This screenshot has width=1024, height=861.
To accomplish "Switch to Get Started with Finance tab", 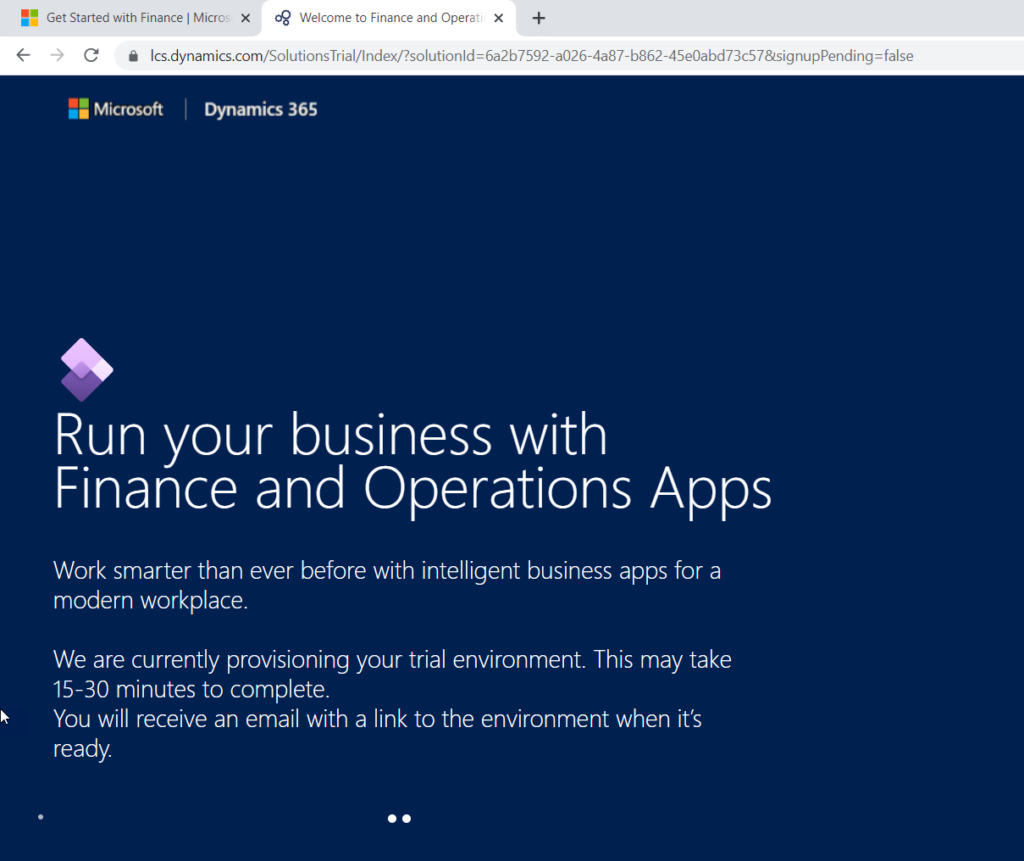I will point(131,18).
